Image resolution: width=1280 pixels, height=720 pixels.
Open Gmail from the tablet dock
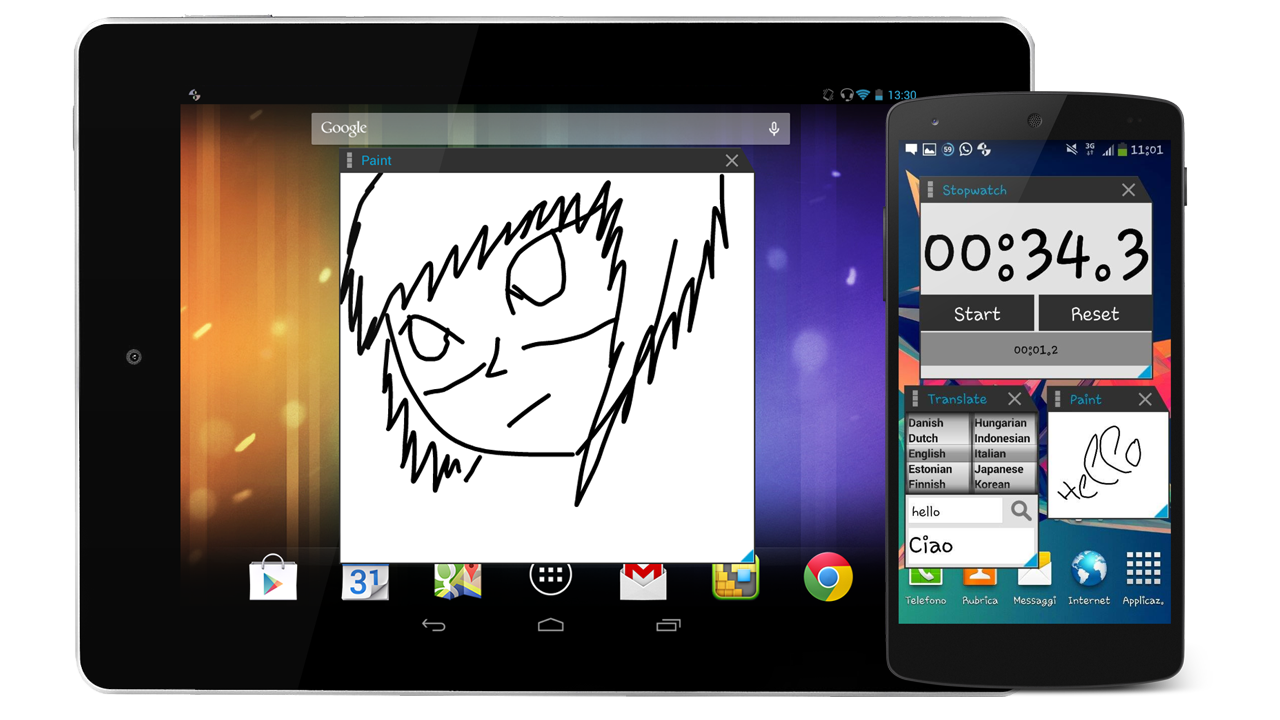(x=643, y=580)
